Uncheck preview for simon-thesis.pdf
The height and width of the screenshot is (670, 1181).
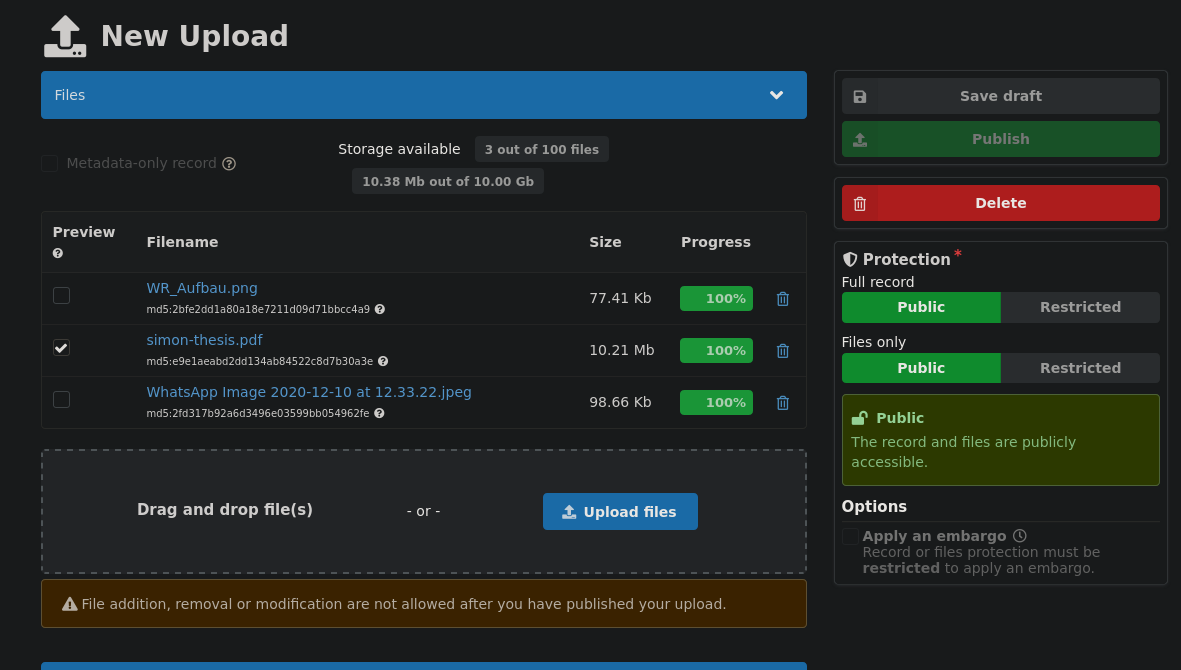(x=61, y=347)
